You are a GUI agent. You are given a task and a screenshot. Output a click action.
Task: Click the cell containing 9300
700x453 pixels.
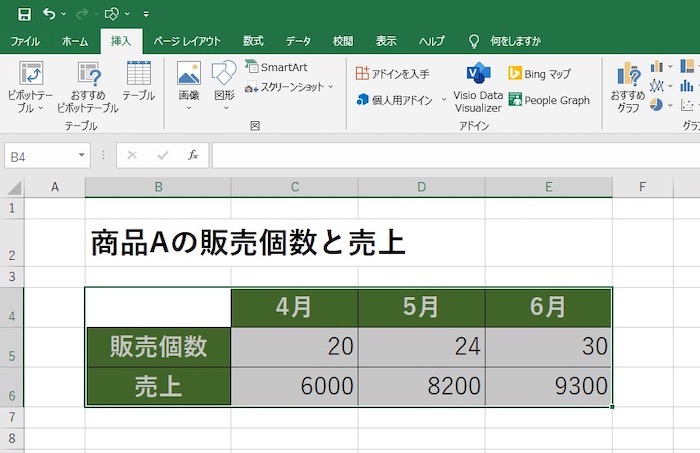[549, 387]
